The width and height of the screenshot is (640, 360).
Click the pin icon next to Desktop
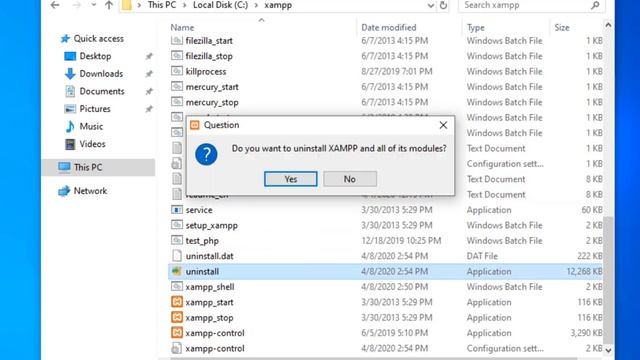tap(149, 56)
